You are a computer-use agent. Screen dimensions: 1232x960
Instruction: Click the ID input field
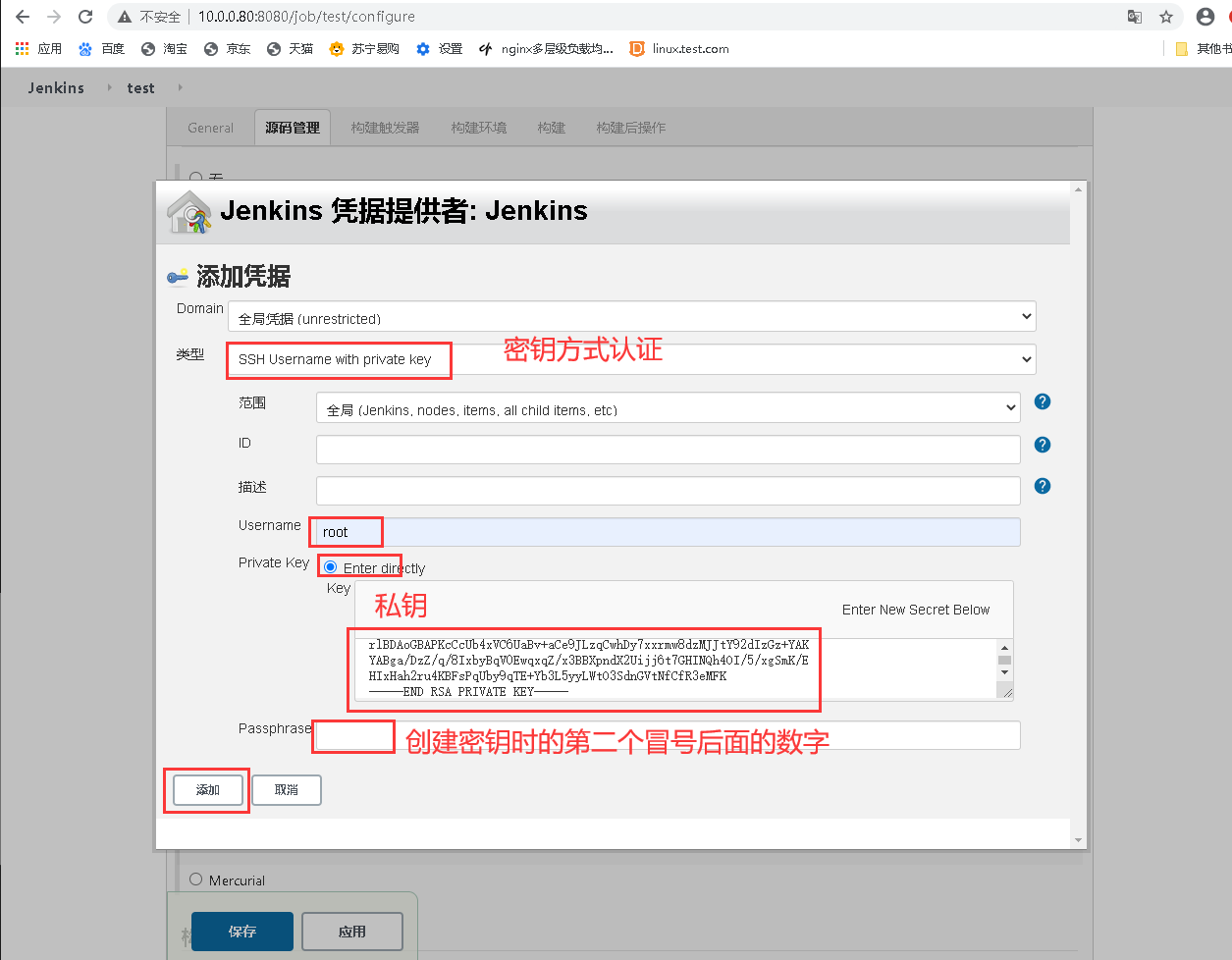(669, 450)
